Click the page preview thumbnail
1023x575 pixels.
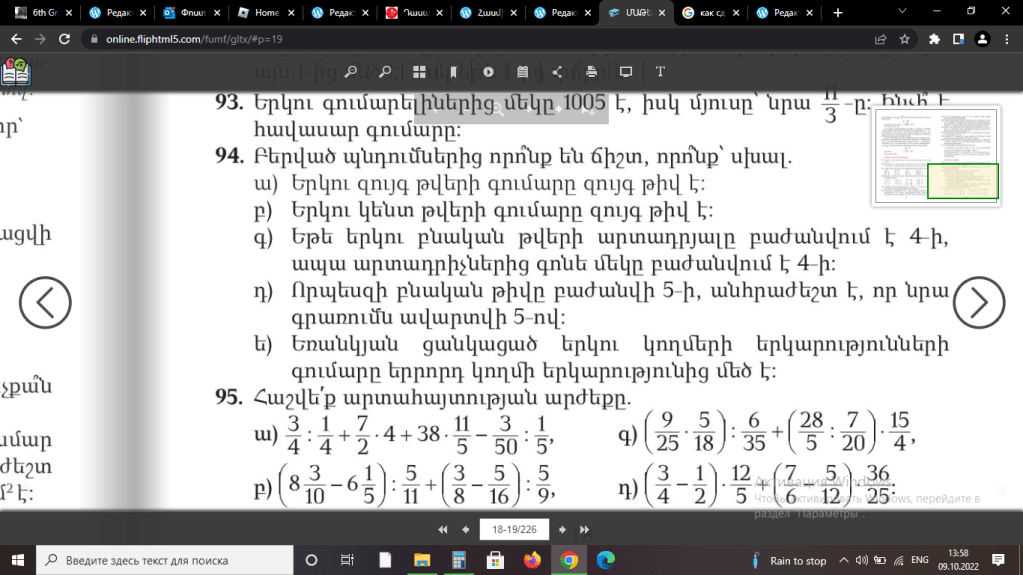pos(935,156)
